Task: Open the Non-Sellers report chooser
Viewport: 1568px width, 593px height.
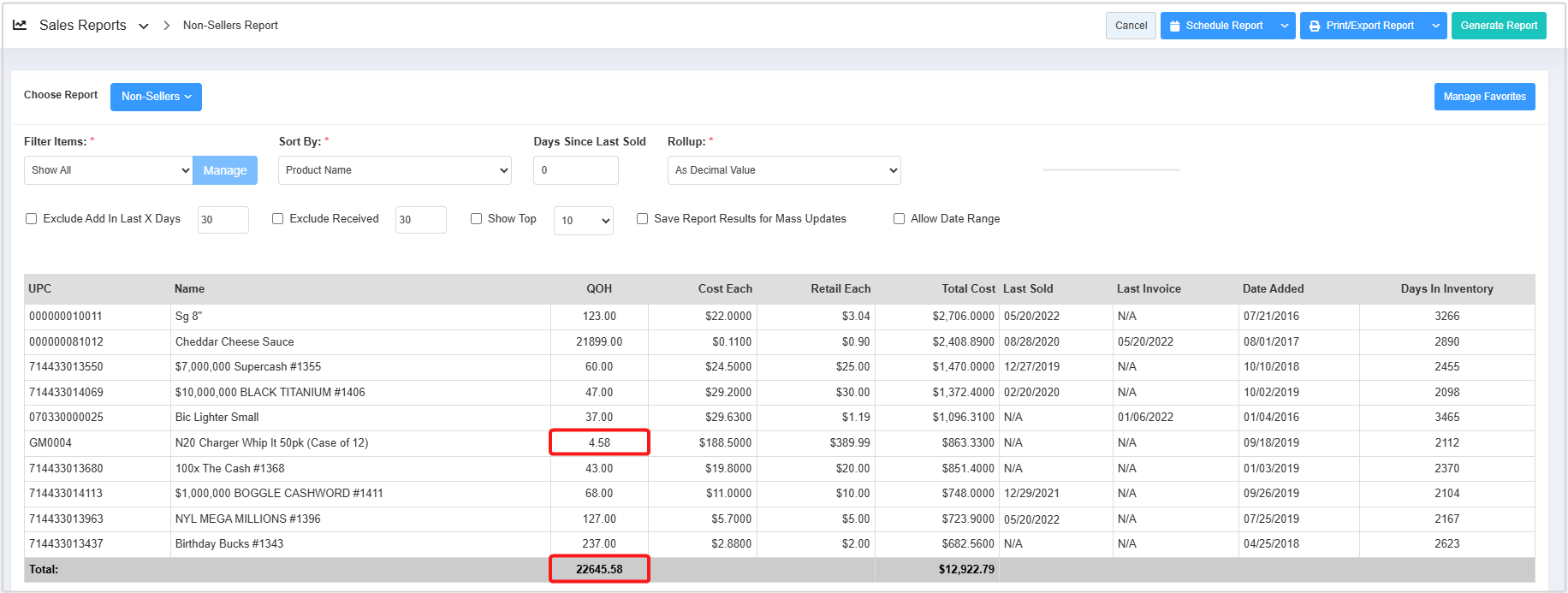Action: [156, 97]
